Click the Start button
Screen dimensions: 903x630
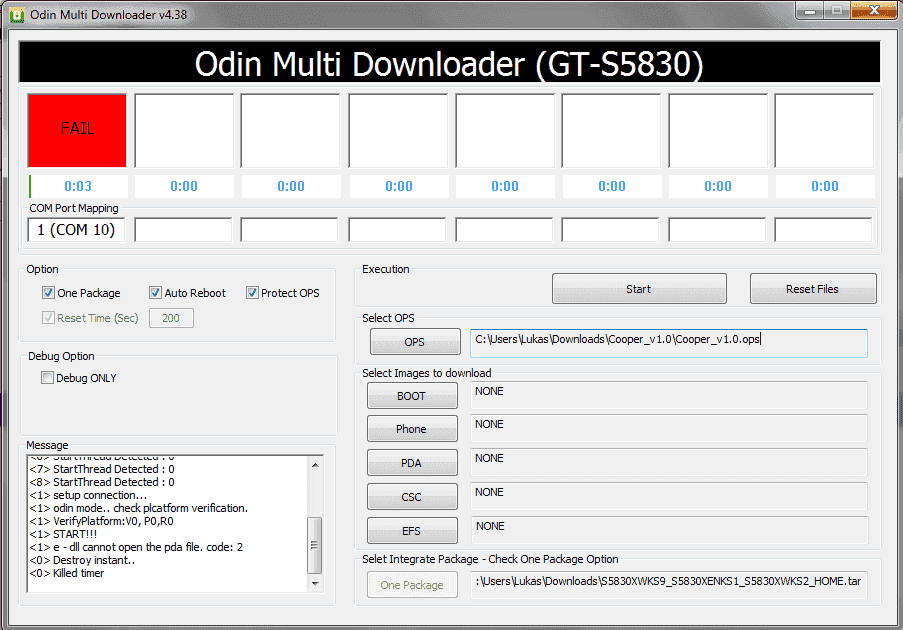(639, 289)
